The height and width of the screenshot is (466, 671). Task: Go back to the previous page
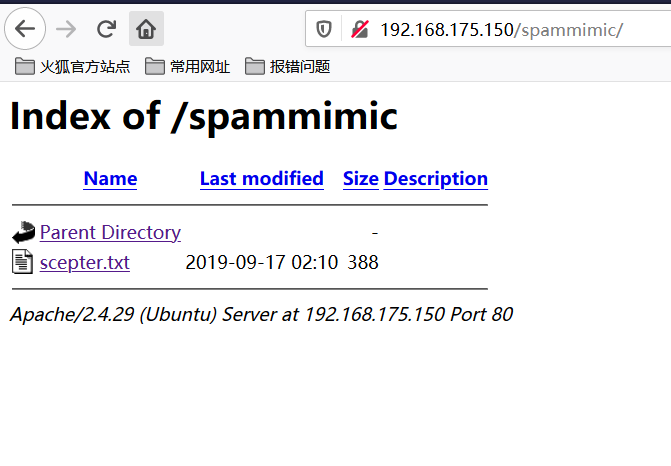[x=25, y=28]
